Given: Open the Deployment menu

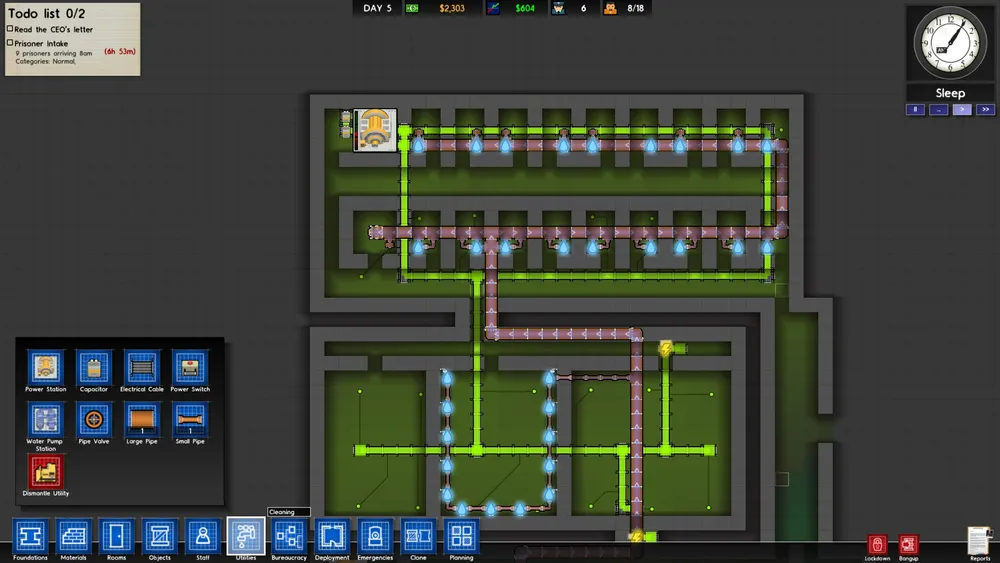Looking at the screenshot, I should 332,536.
